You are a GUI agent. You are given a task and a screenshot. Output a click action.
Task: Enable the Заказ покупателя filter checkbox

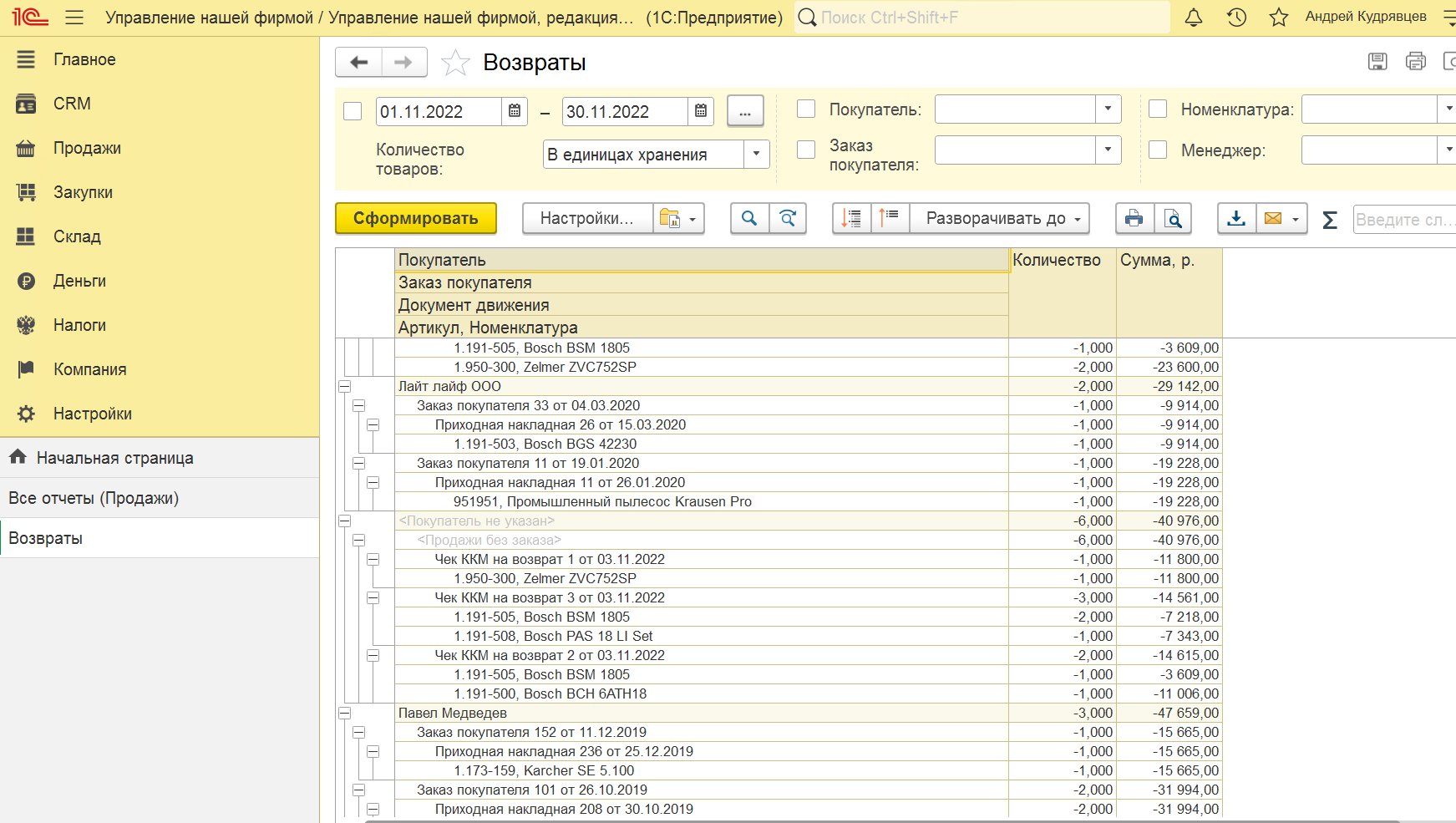(806, 149)
